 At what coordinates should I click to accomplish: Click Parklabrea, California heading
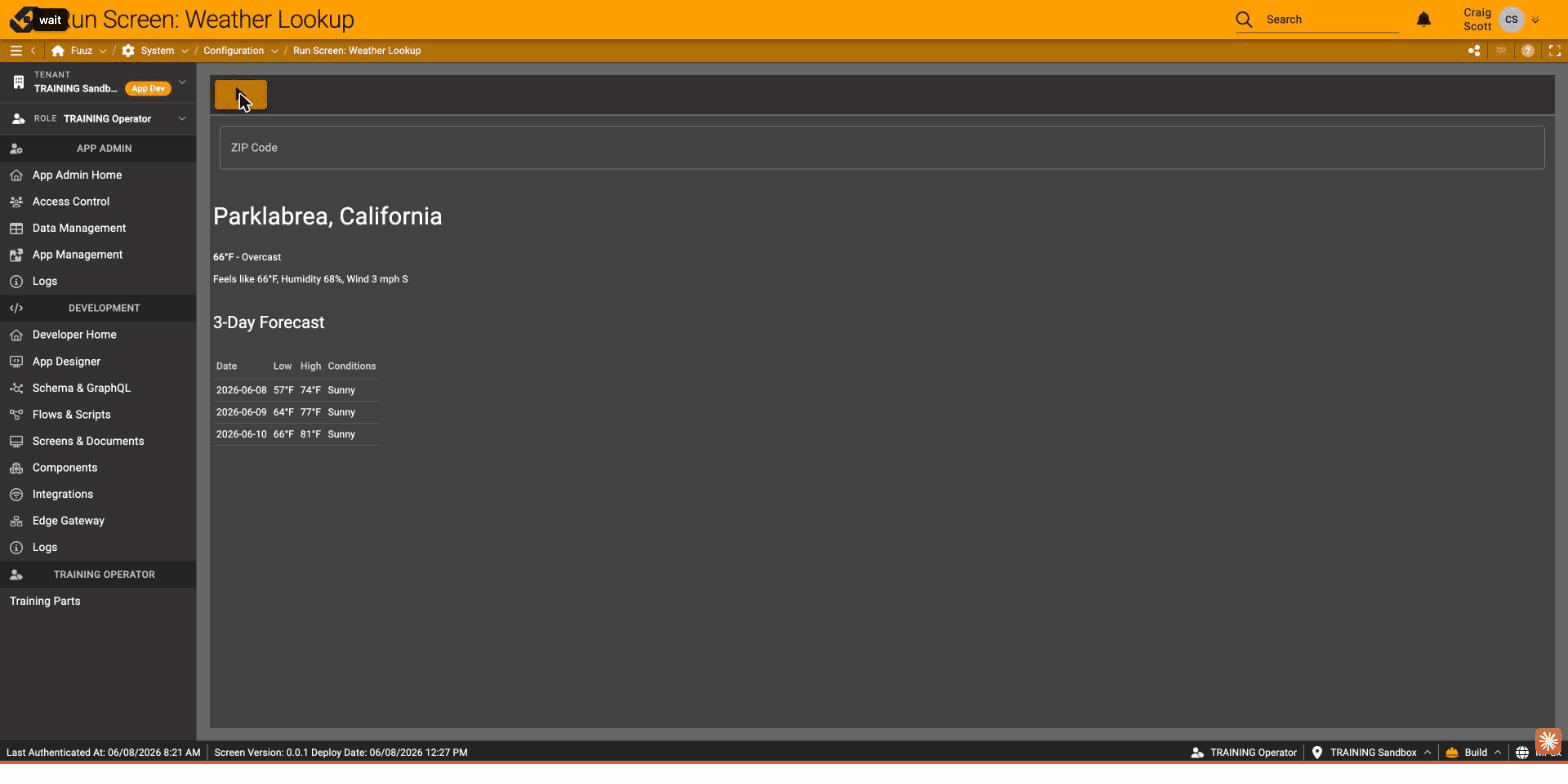pos(328,217)
